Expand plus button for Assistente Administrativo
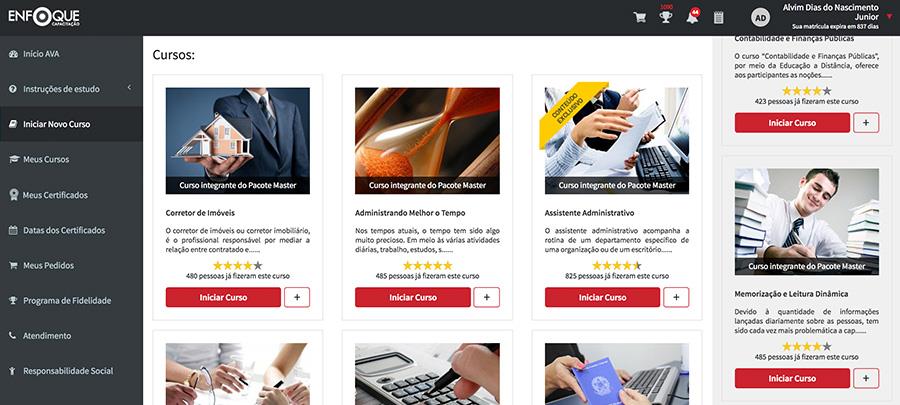 click(x=676, y=297)
